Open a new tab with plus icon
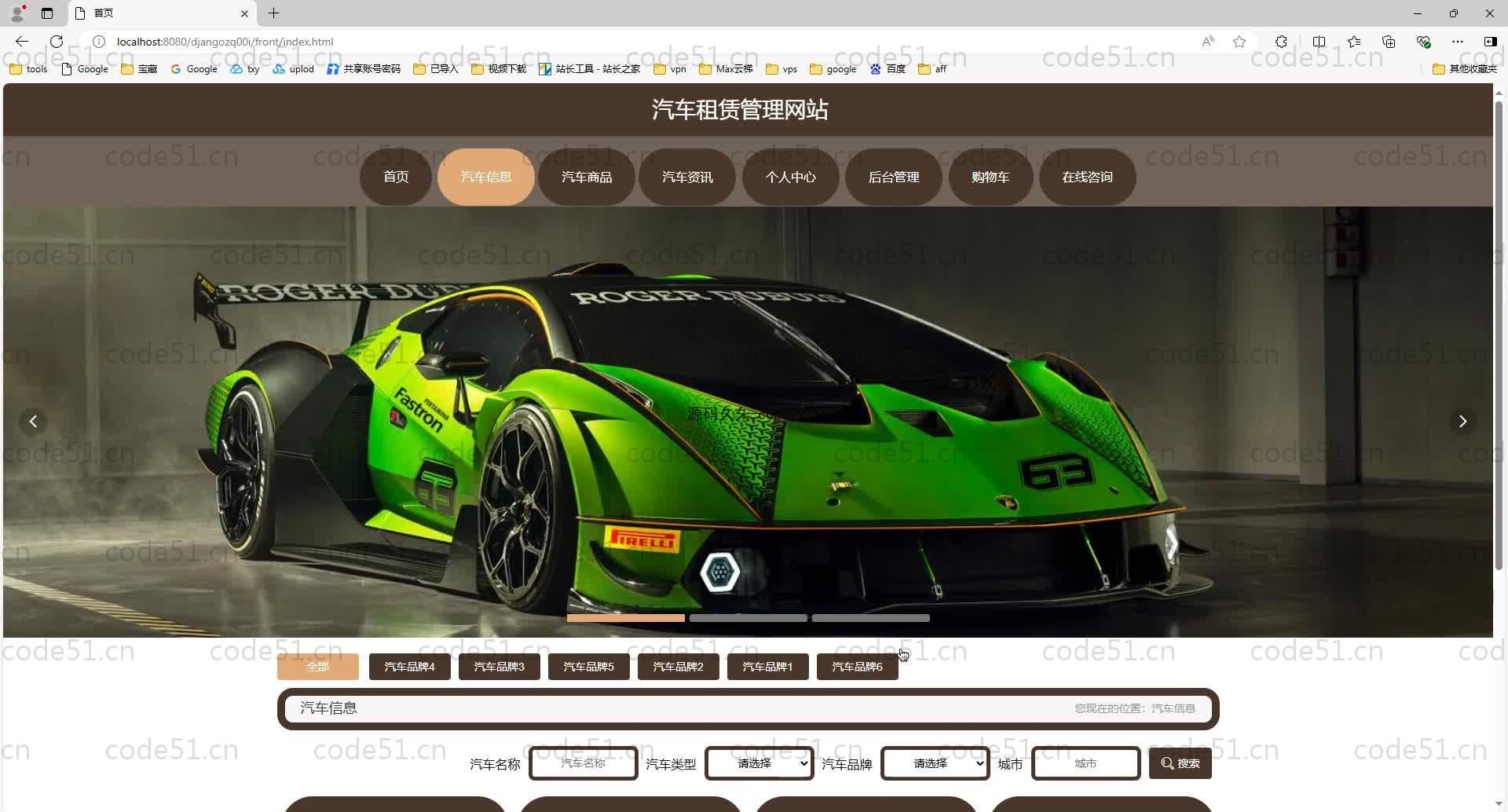 (273, 13)
